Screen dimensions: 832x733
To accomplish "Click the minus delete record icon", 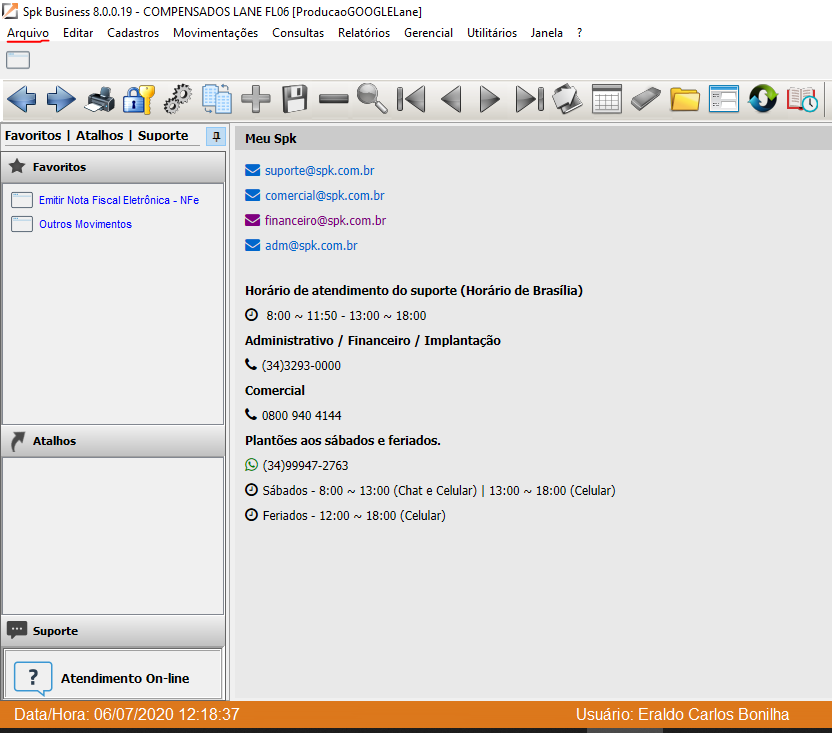I will (334, 99).
